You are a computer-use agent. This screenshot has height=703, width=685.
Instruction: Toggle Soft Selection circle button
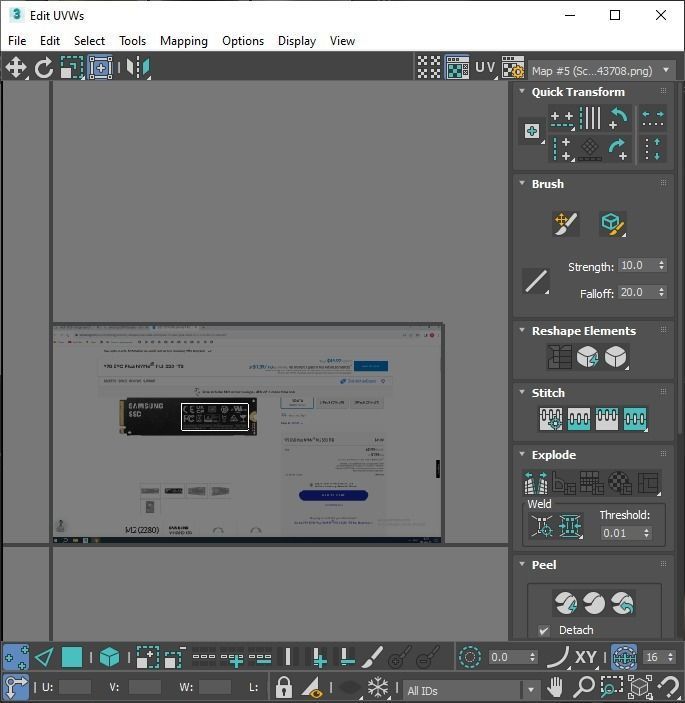(x=469, y=657)
